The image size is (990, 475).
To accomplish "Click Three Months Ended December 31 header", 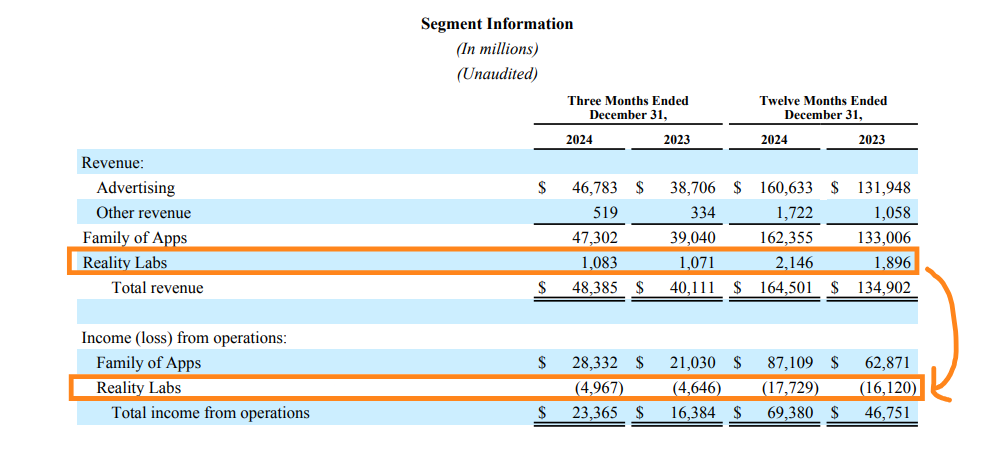I will (628, 108).
